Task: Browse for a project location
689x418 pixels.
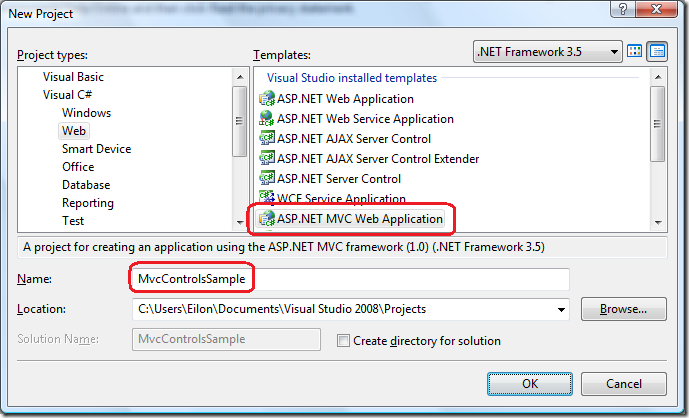Action: coord(624,309)
